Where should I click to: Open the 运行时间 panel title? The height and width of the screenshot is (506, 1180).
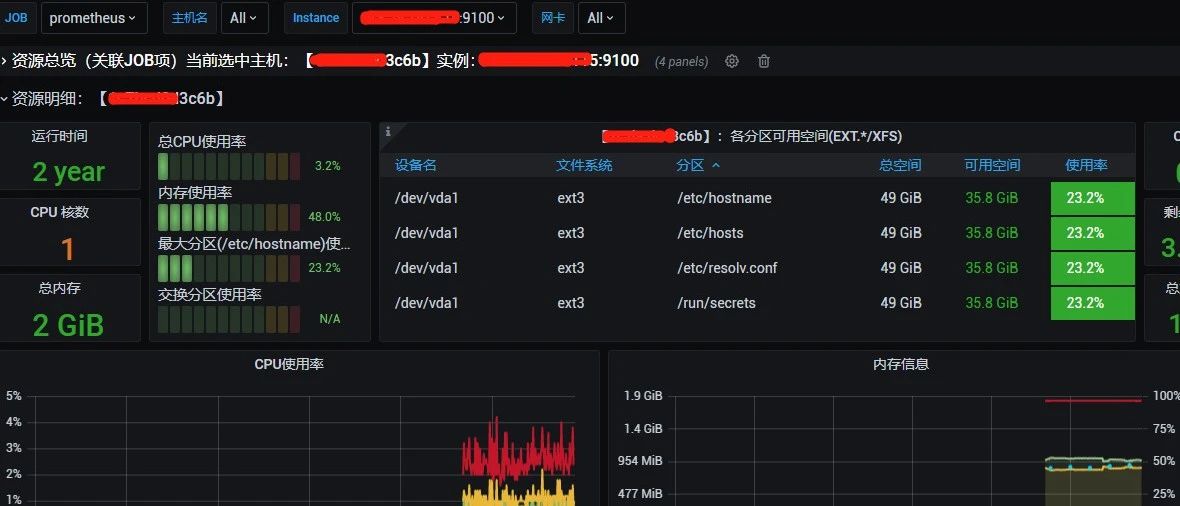[59, 136]
